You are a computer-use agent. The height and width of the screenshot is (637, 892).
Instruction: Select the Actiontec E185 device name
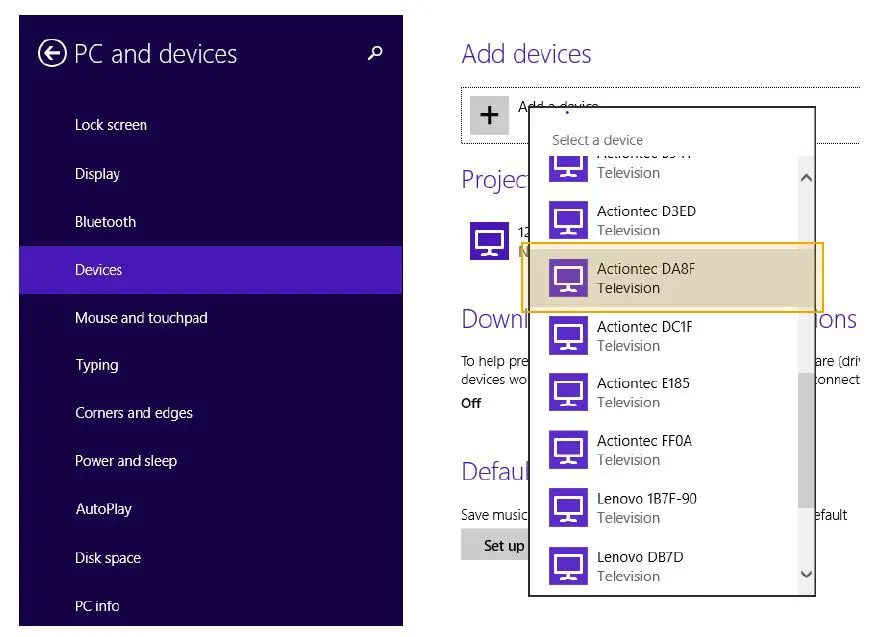click(643, 383)
